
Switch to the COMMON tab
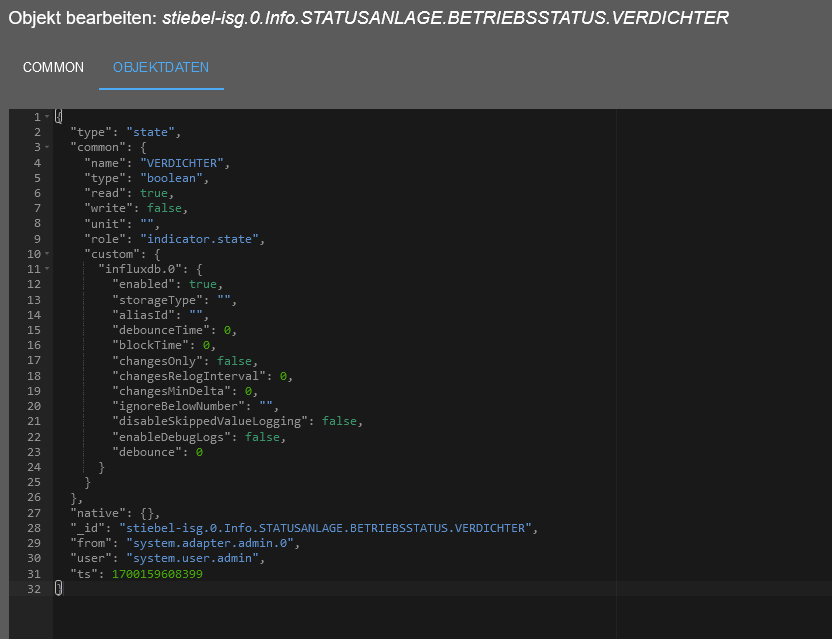(53, 67)
